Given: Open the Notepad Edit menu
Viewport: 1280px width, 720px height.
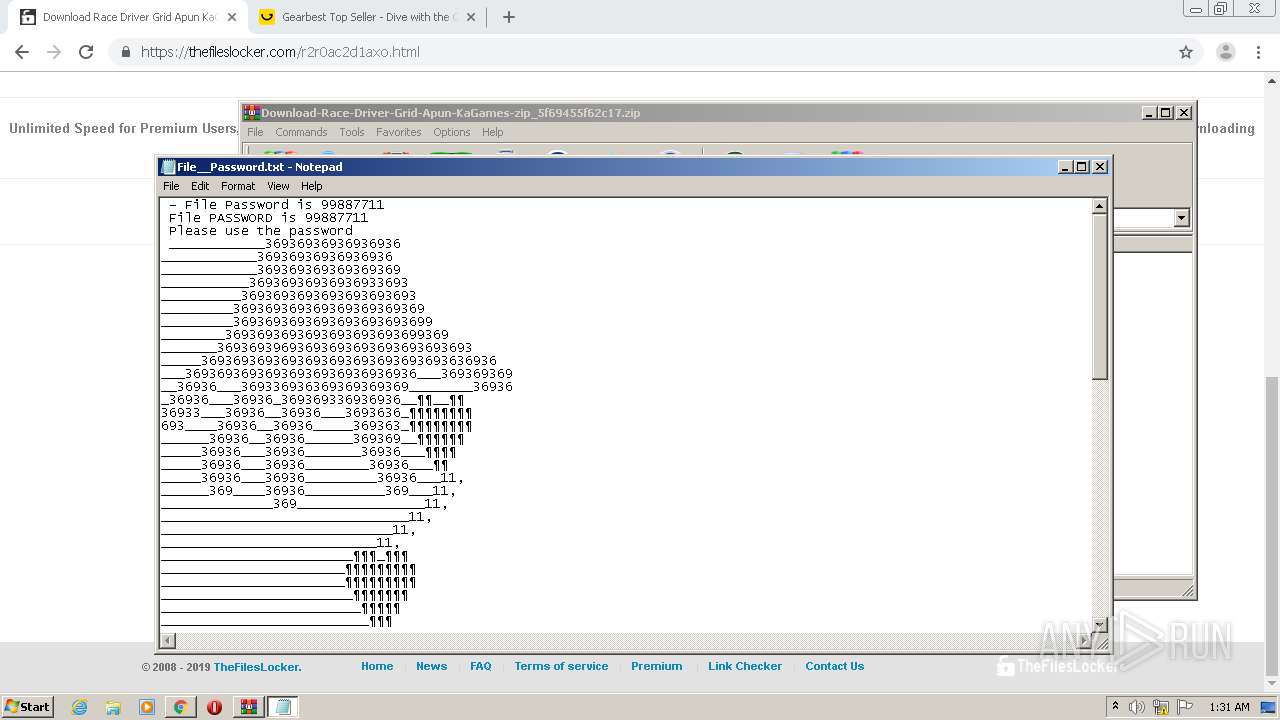Looking at the screenshot, I should coord(200,186).
